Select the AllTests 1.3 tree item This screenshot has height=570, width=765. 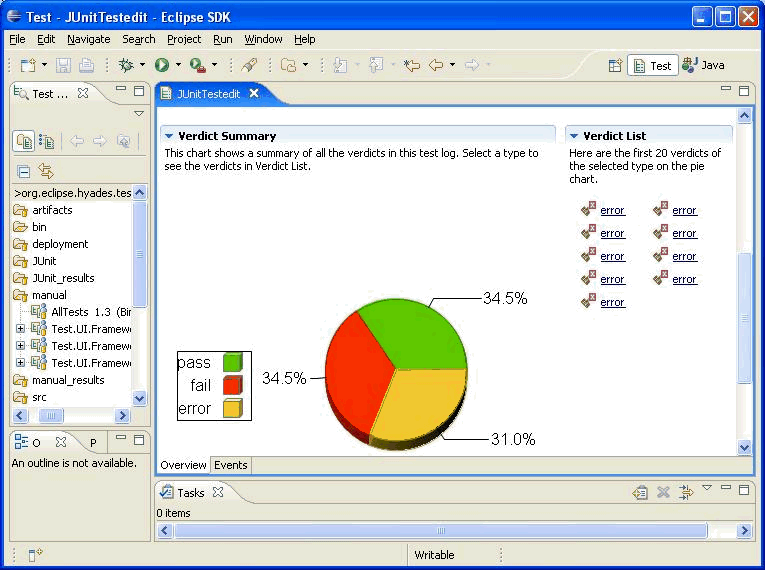pyautogui.click(x=90, y=312)
